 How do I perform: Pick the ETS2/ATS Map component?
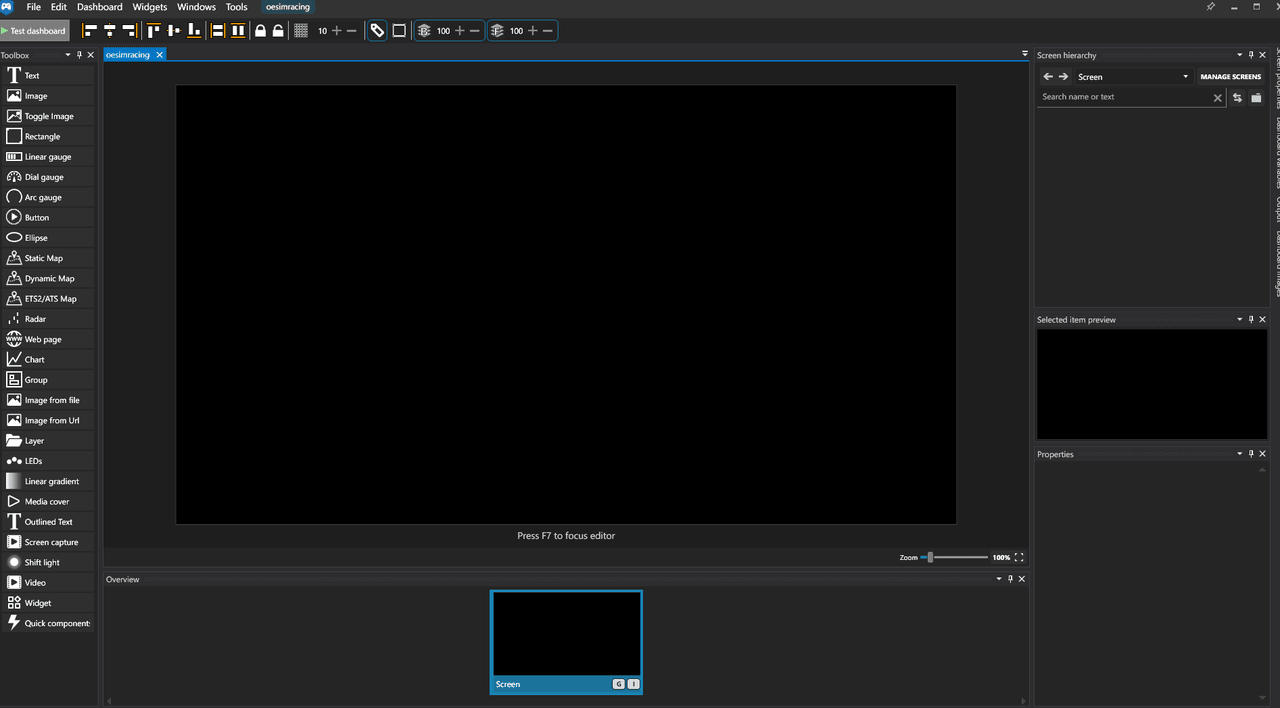(x=47, y=298)
